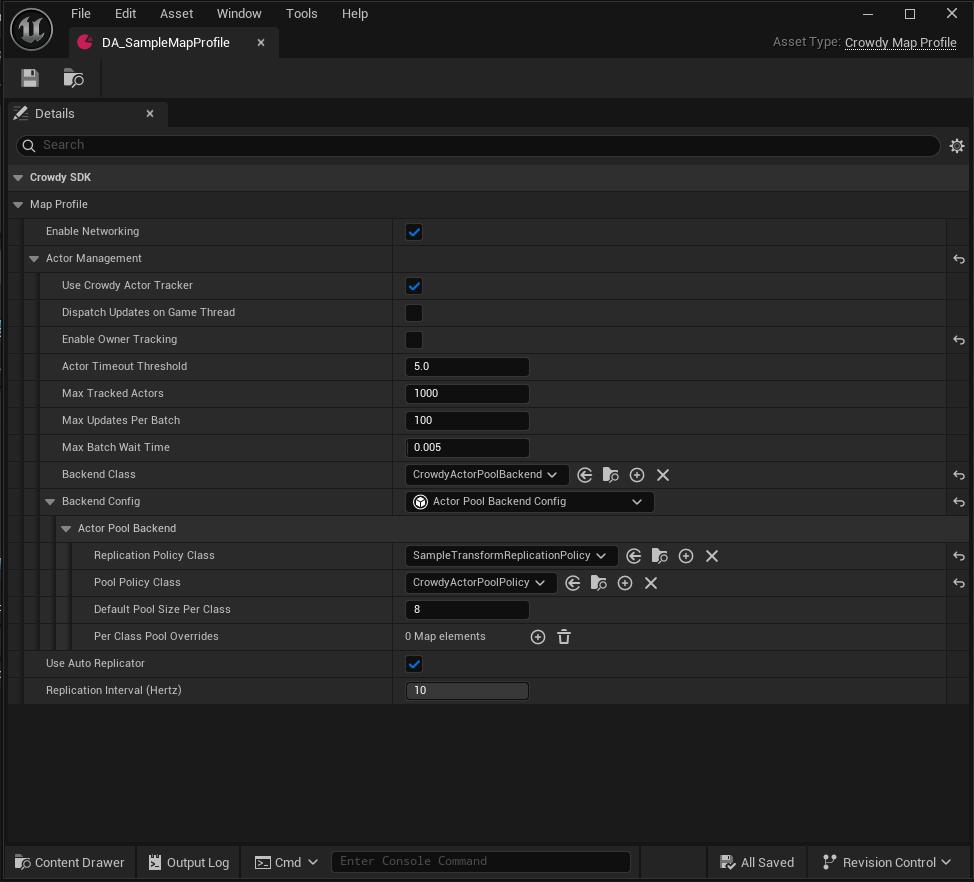Open CrowdyActorPoolPolicy dropdown
Viewport: 974px width, 882px height.
(481, 583)
